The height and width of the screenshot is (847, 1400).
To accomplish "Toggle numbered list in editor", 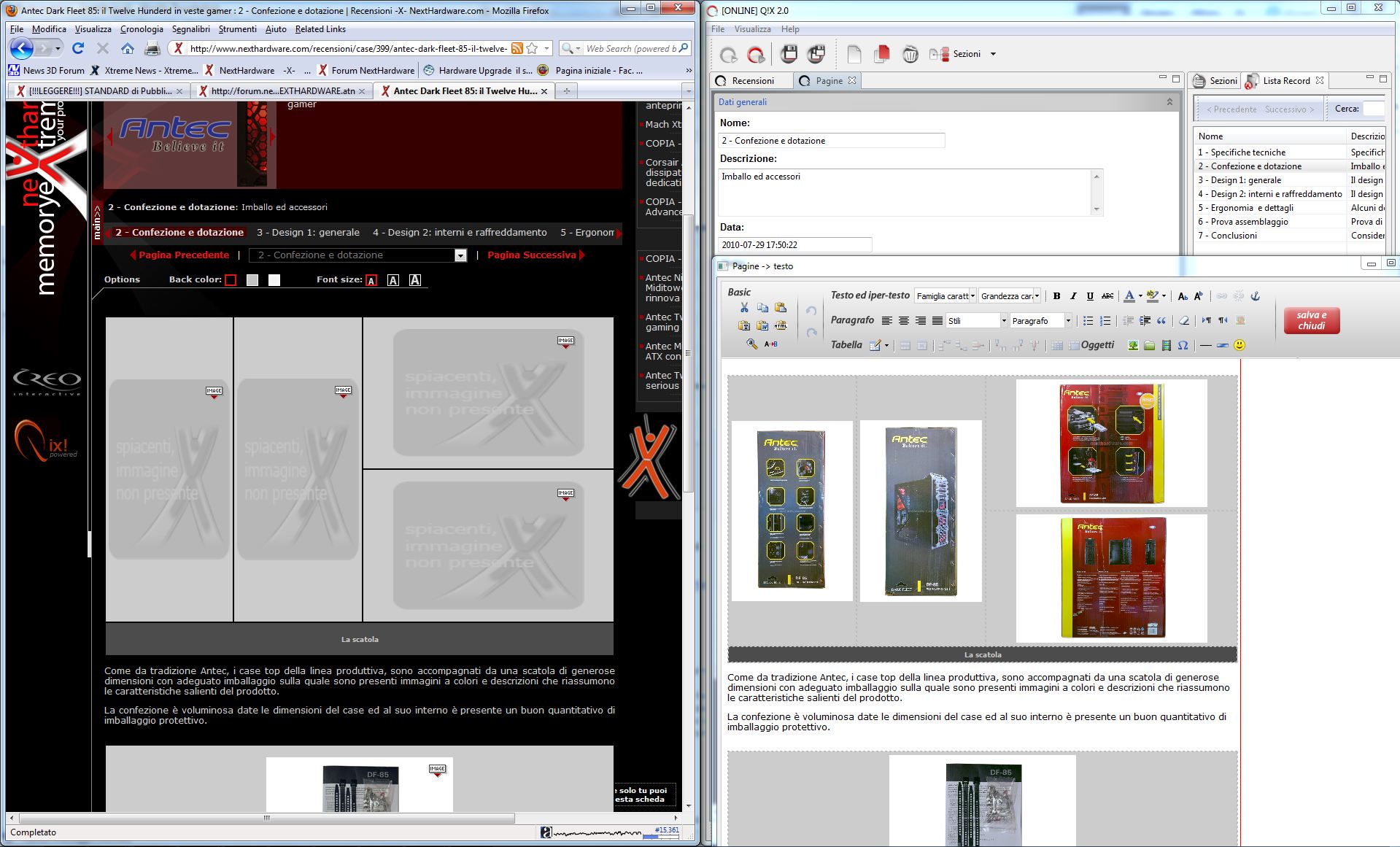I will pyautogui.click(x=1105, y=320).
